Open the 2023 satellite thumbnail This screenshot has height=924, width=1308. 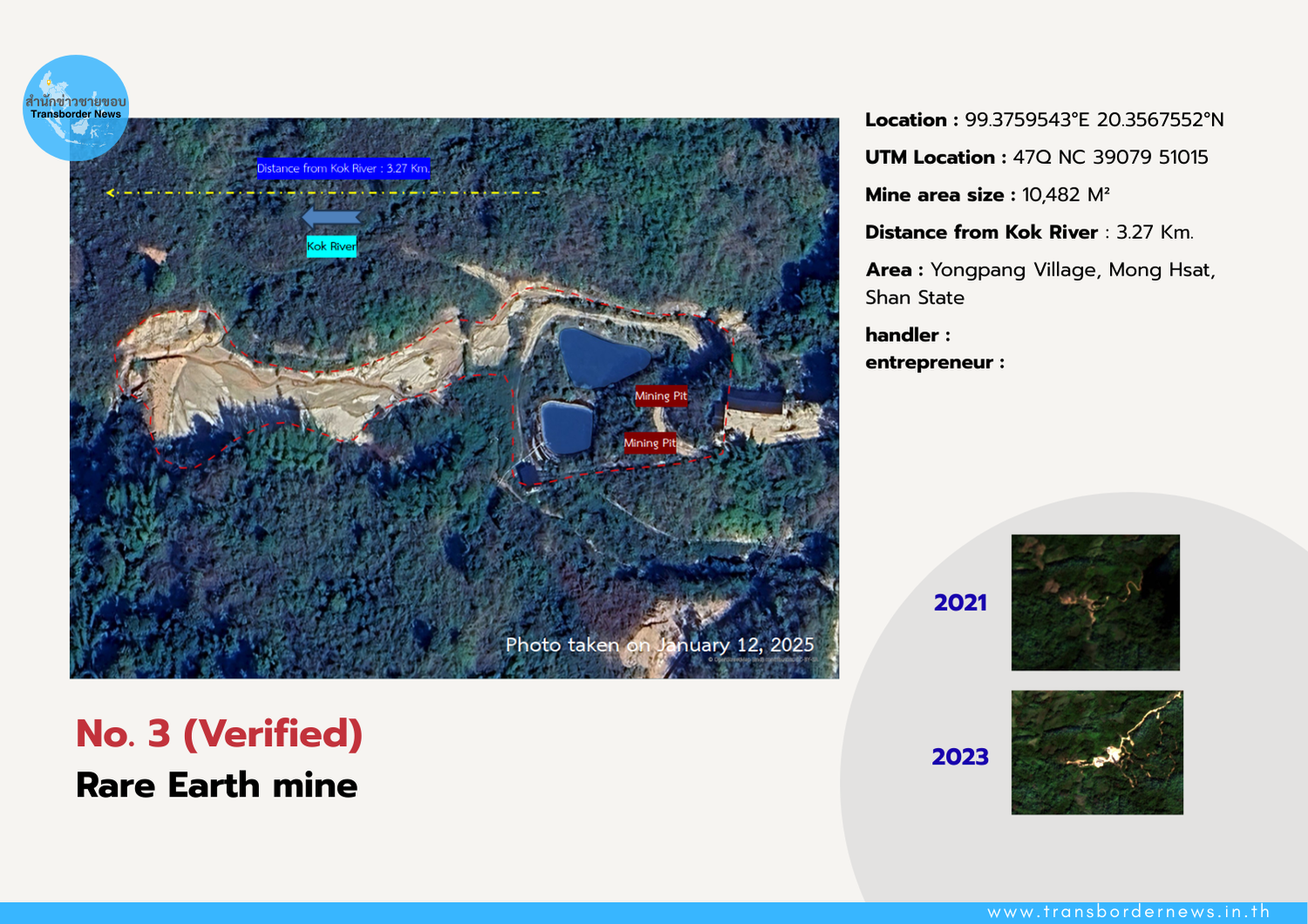pyautogui.click(x=1097, y=752)
